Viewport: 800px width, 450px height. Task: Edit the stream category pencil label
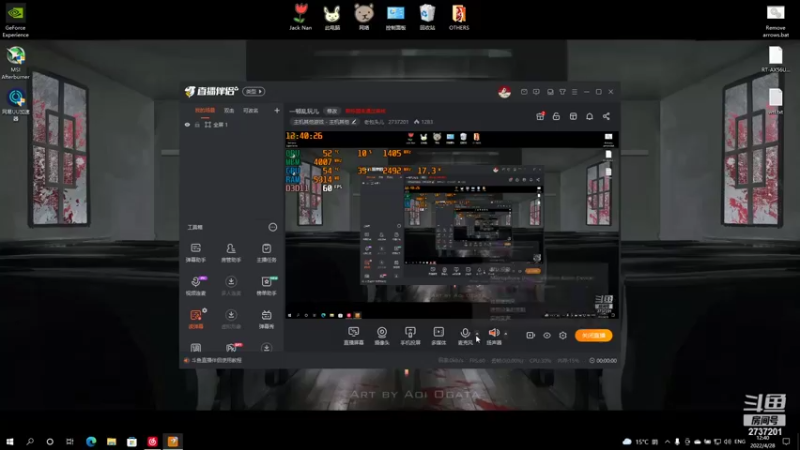(325, 122)
